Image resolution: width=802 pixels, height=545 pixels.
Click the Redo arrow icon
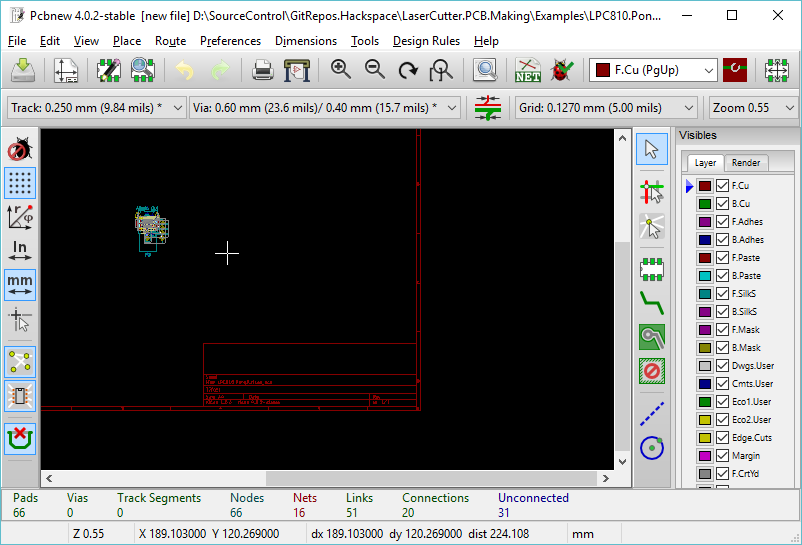220,70
